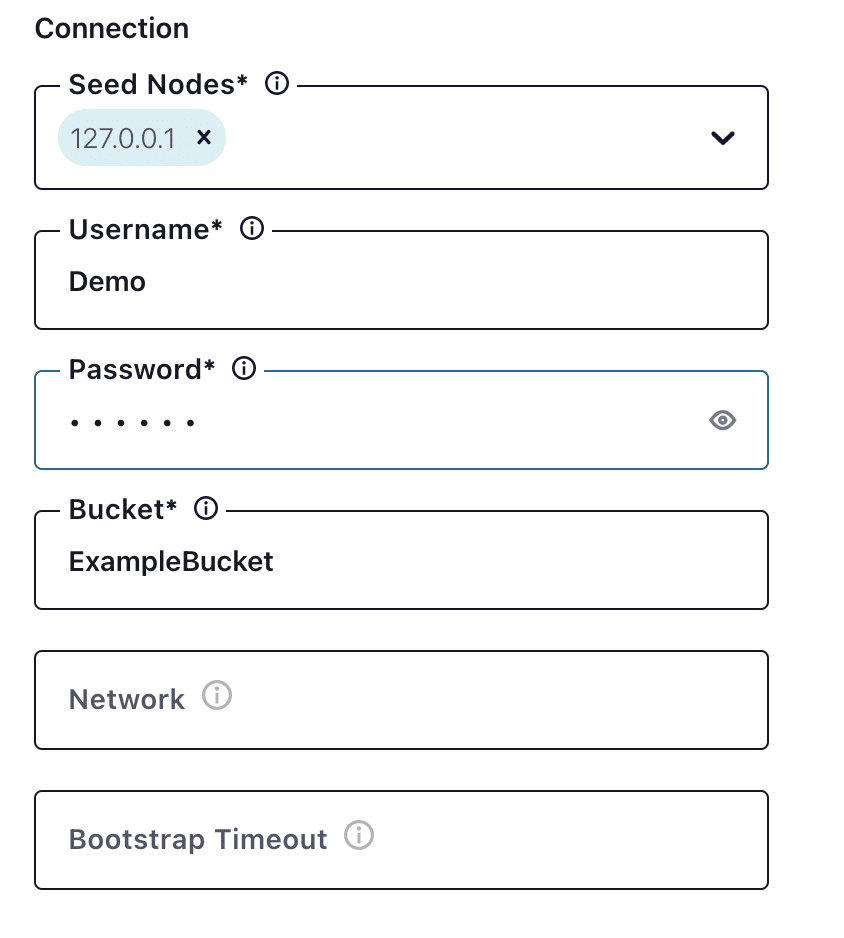Open the seed node selection list
The width and height of the screenshot is (844, 938).
click(722, 139)
